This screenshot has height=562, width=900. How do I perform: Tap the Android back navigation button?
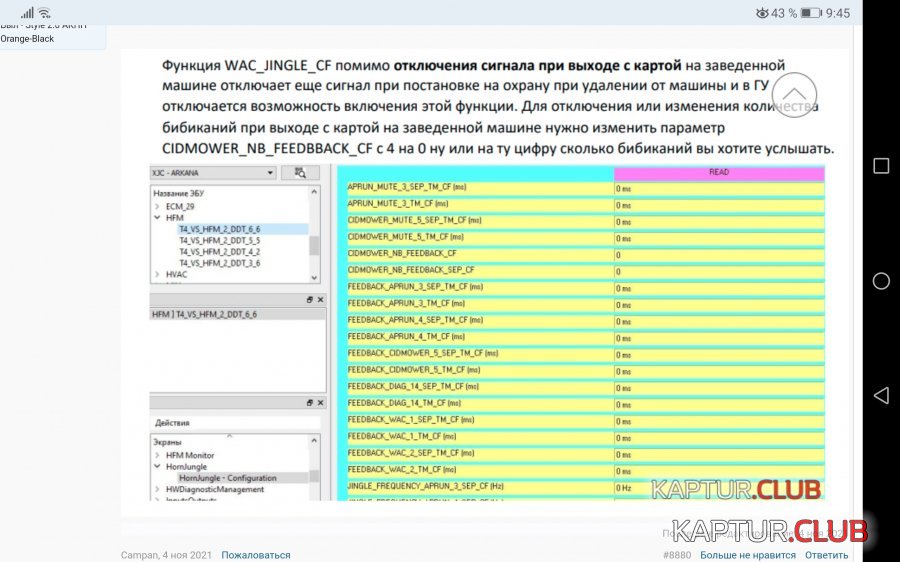881,395
